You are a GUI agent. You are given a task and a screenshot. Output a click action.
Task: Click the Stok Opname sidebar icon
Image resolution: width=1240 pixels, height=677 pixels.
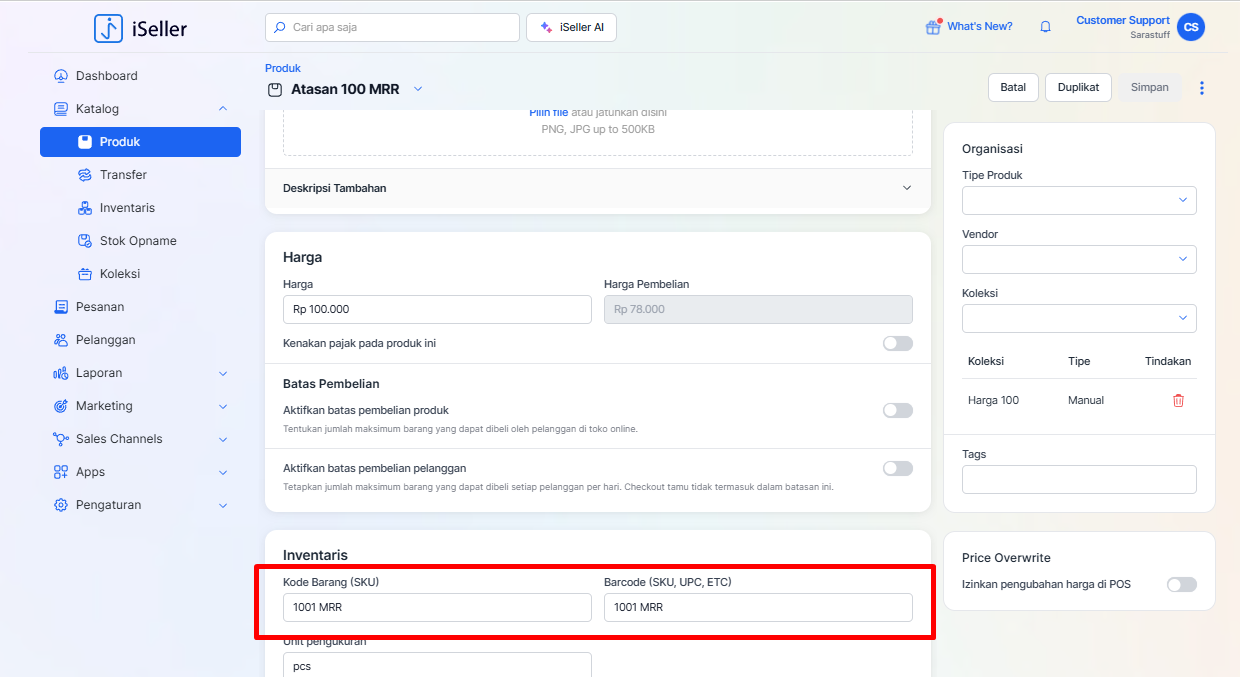coord(85,241)
